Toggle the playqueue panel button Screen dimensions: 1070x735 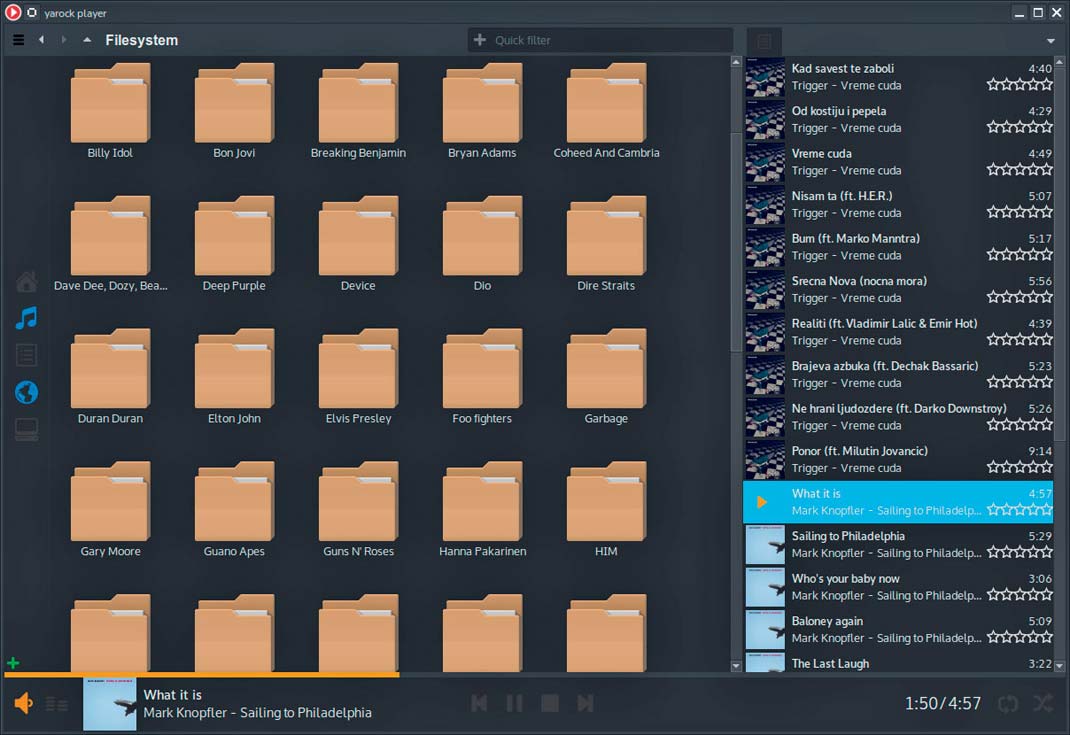coord(764,41)
